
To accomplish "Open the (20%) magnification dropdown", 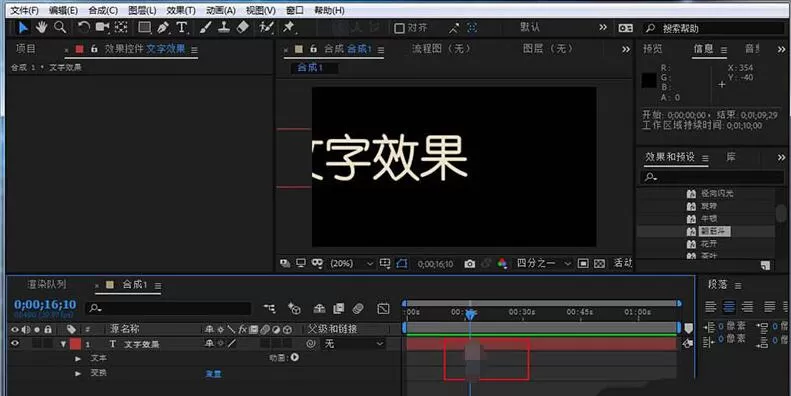I will click(352, 263).
